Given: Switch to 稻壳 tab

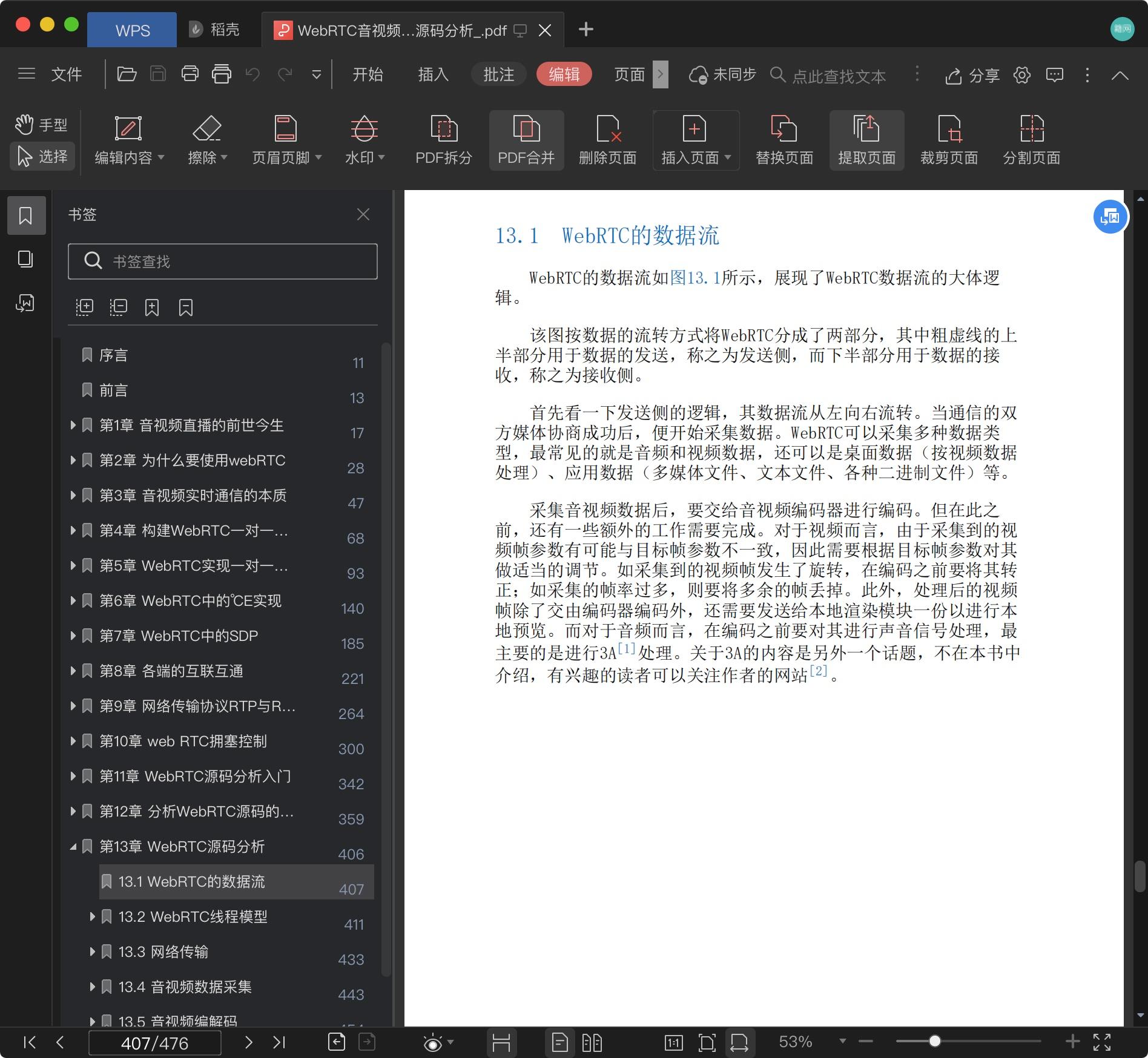Looking at the screenshot, I should pyautogui.click(x=214, y=30).
